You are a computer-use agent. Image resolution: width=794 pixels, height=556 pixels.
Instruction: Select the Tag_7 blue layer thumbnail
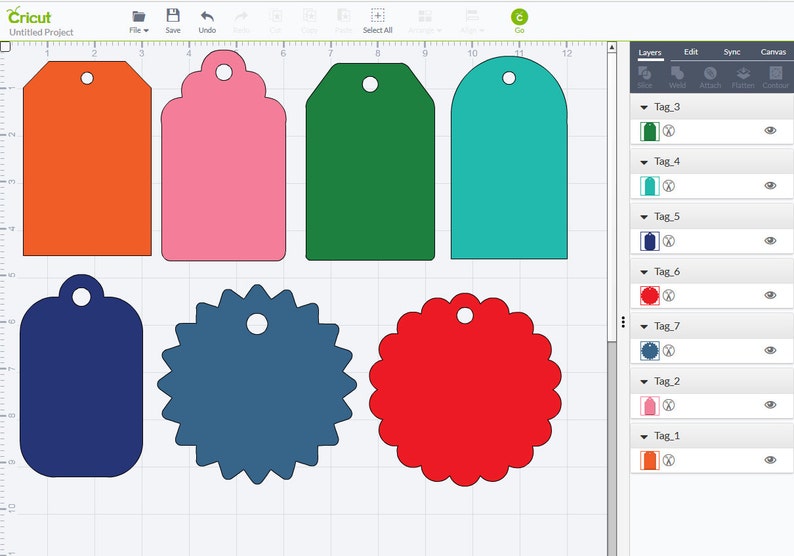click(x=650, y=350)
